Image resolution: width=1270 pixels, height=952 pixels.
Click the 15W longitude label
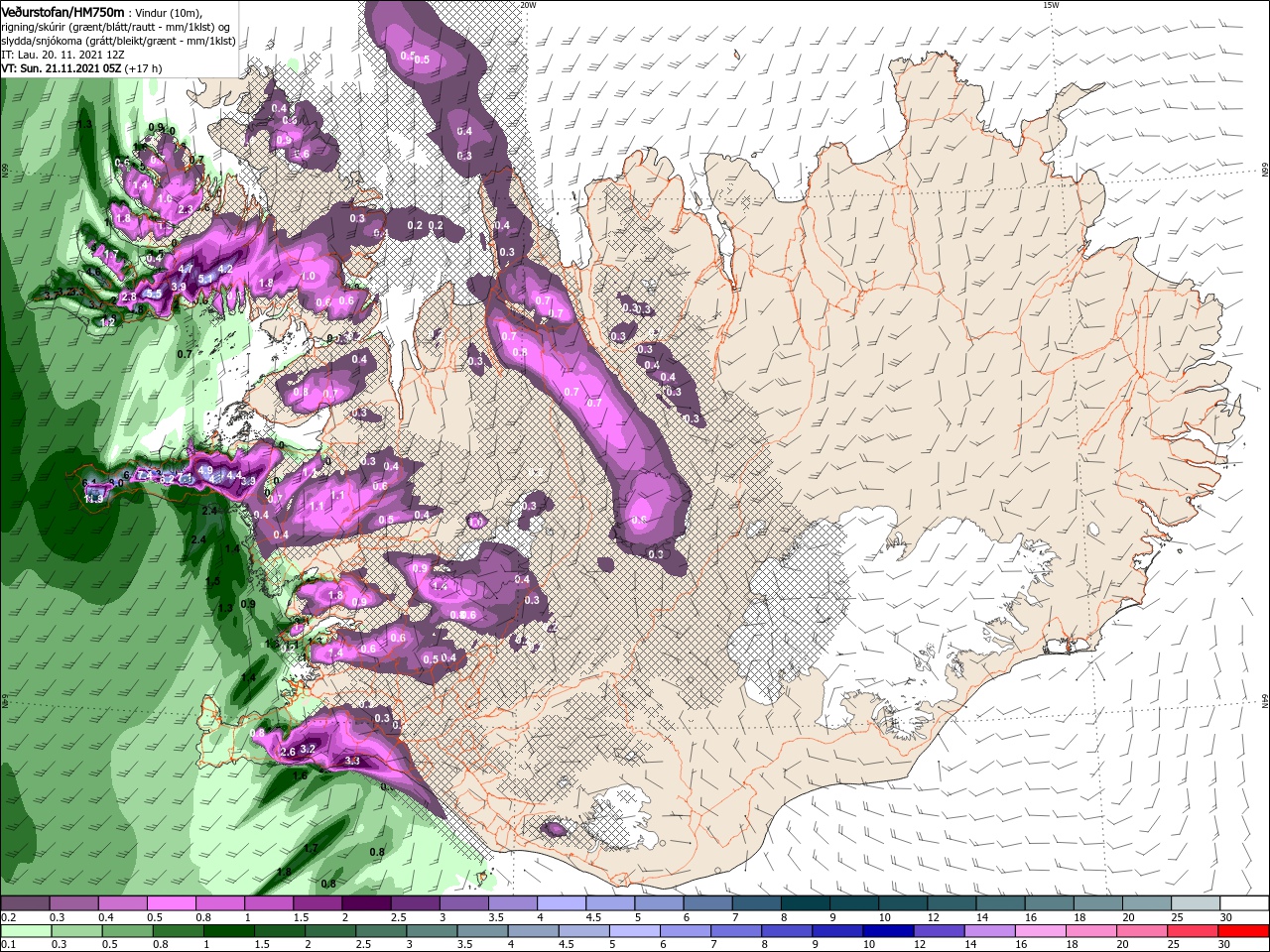pyautogui.click(x=1052, y=5)
